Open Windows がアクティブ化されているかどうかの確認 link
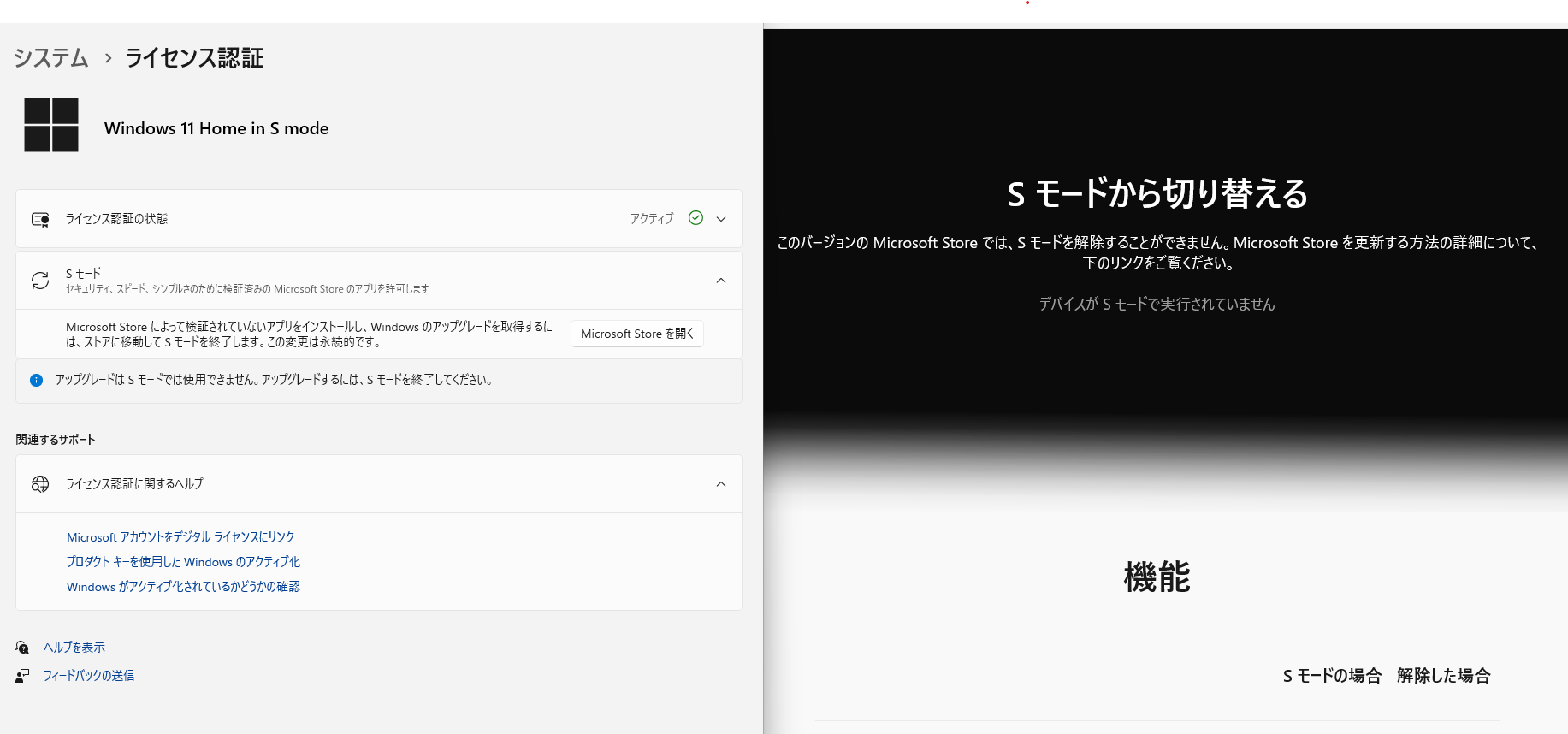The height and width of the screenshot is (734, 1568). coord(183,587)
